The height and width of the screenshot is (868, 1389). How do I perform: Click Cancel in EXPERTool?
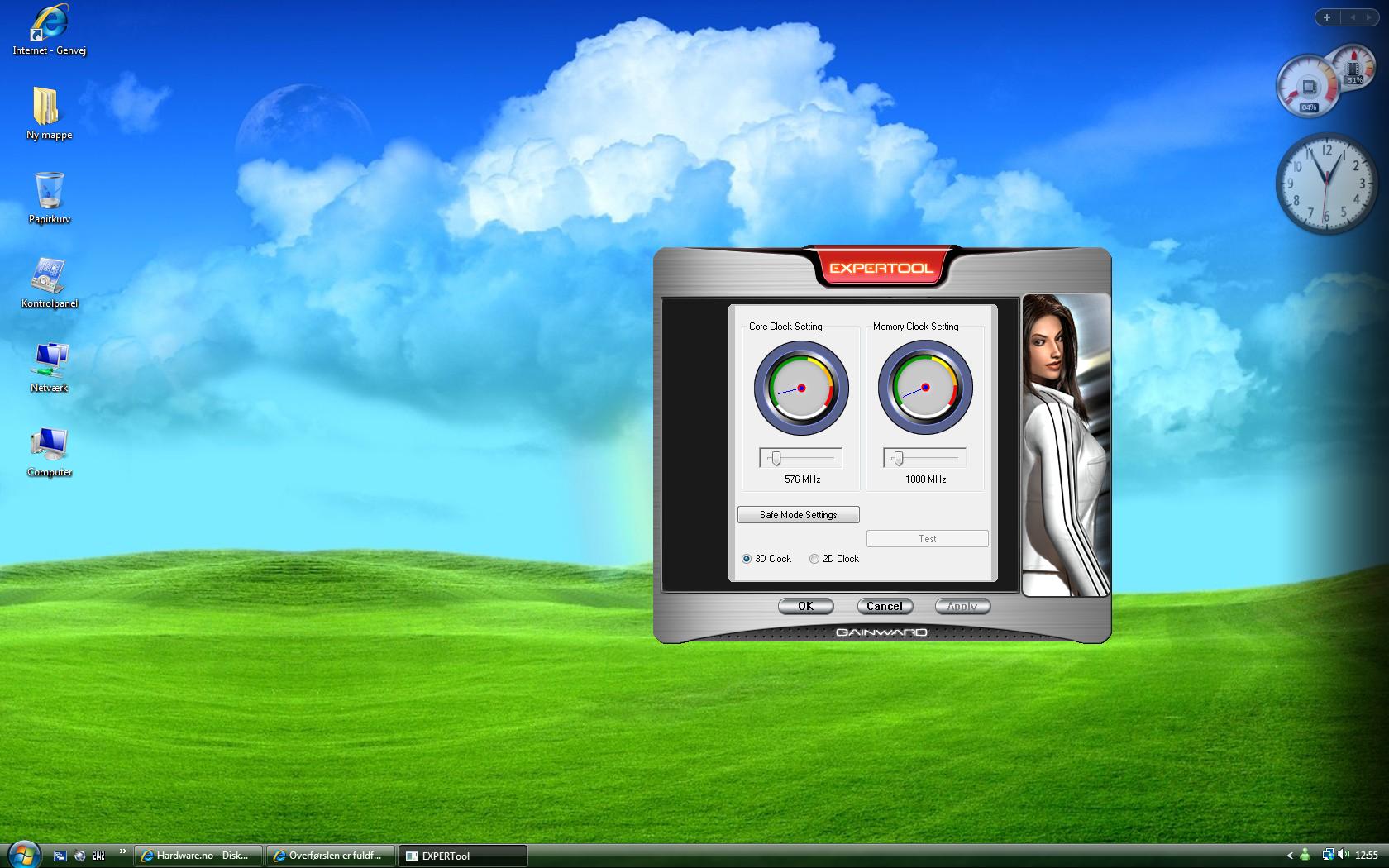point(884,606)
